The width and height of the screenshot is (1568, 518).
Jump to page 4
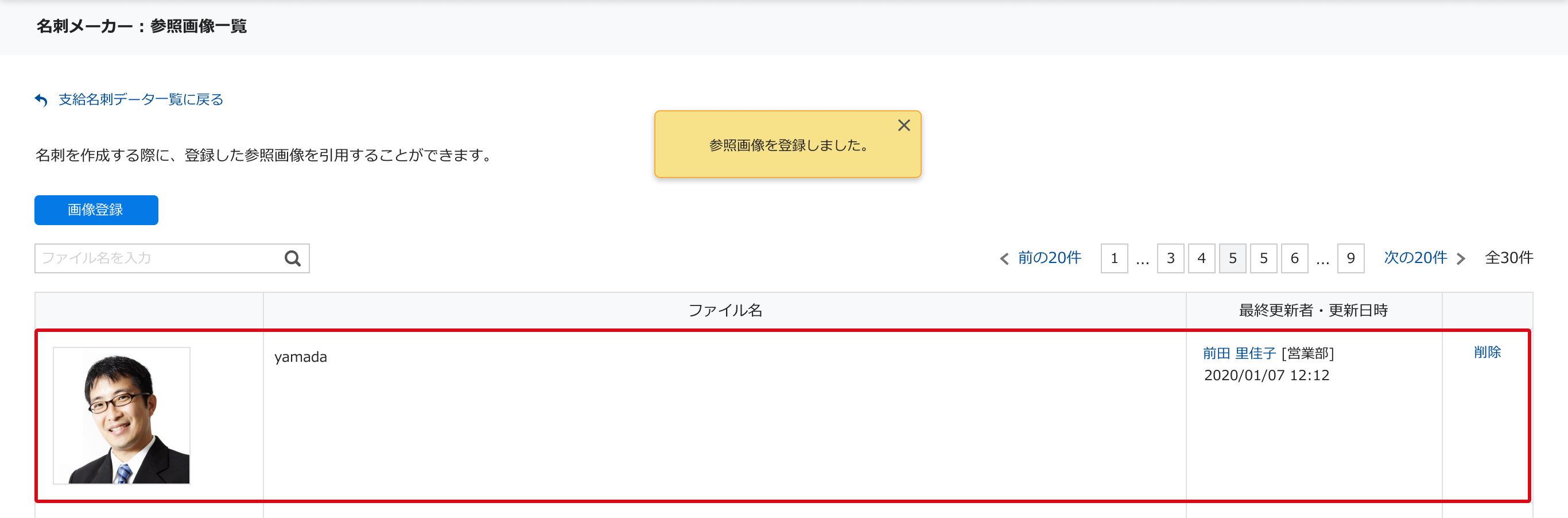pos(1201,258)
